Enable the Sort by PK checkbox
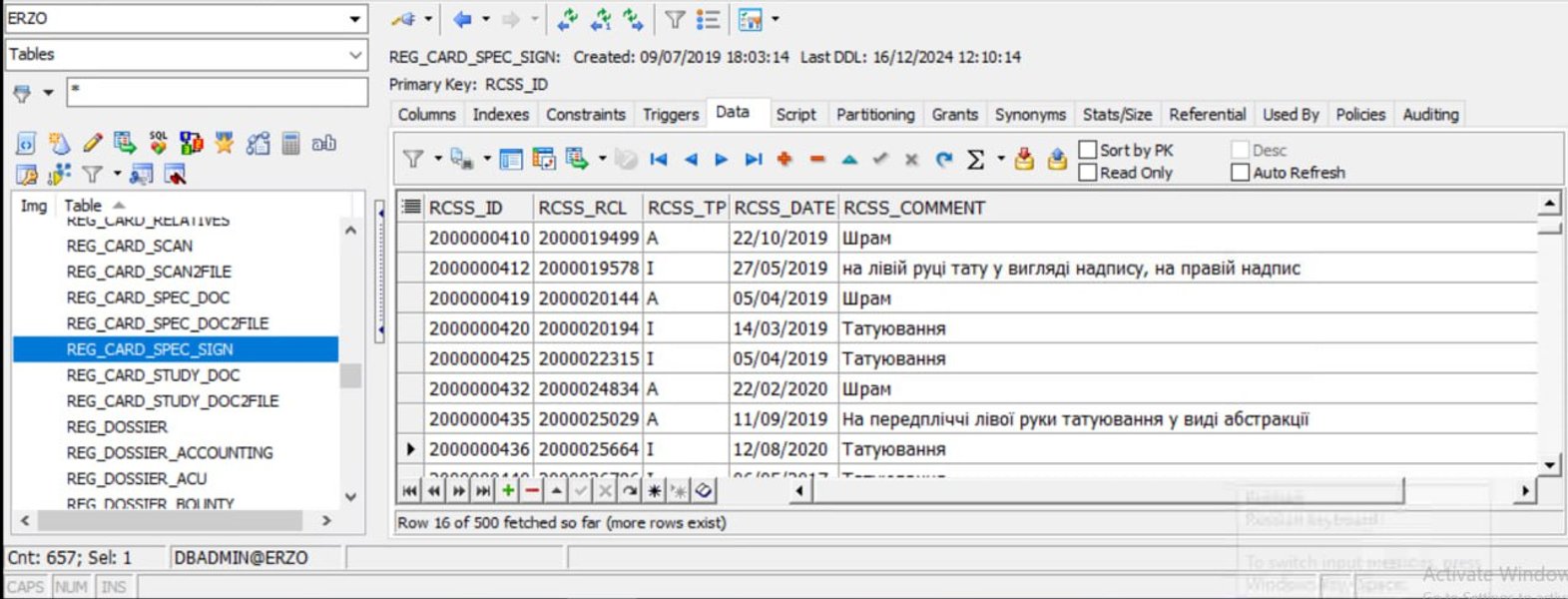The image size is (1568, 599). (1088, 150)
